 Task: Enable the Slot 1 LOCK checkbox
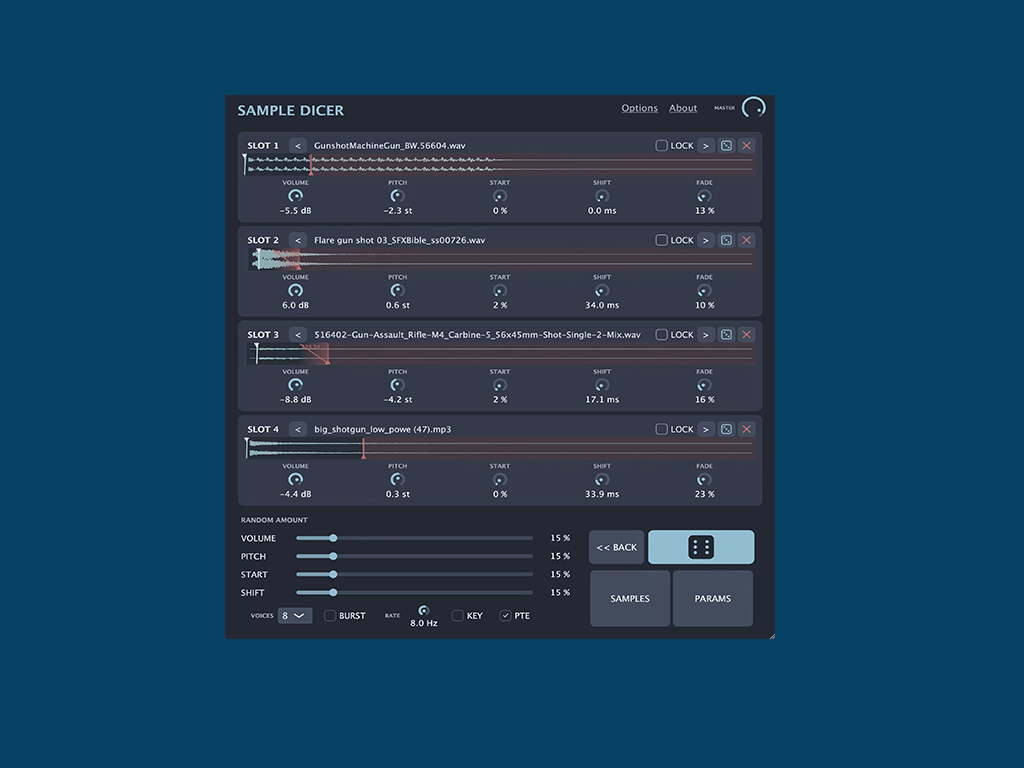pos(661,146)
